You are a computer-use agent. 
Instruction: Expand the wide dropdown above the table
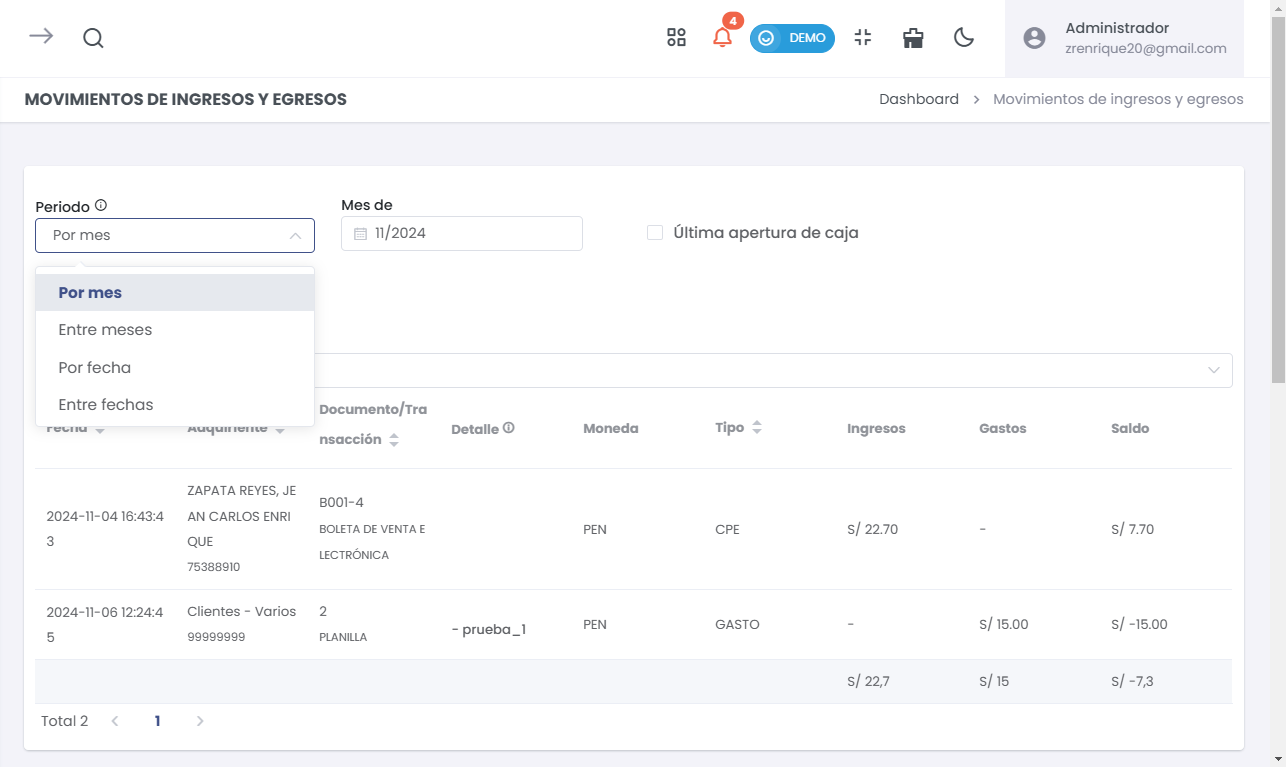(x=1213, y=370)
